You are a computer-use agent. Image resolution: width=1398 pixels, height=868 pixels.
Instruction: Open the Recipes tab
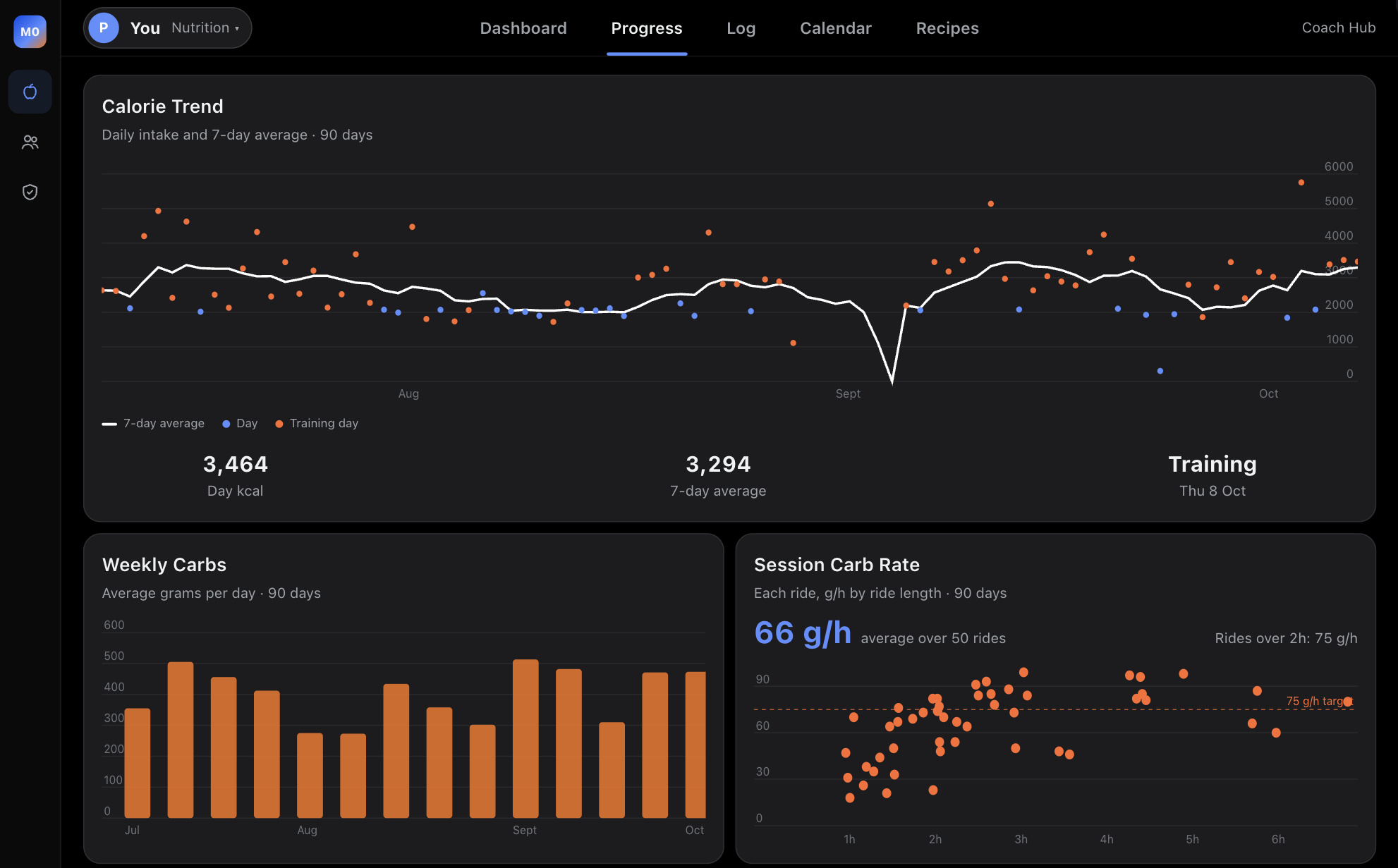tap(947, 28)
